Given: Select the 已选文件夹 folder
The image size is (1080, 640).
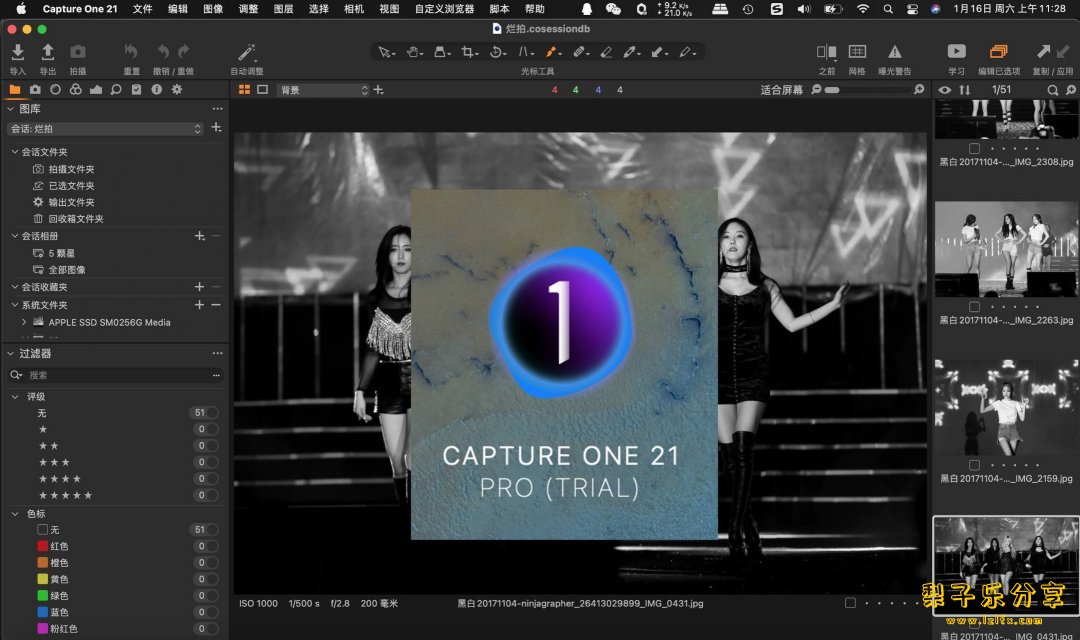Looking at the screenshot, I should click(71, 185).
